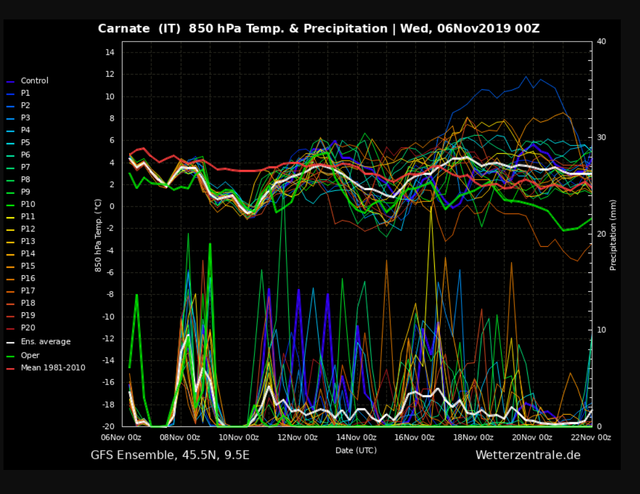Click the "06Nov 00z" date tick label
Image resolution: width=640 pixels, height=494 pixels.
coord(121,438)
